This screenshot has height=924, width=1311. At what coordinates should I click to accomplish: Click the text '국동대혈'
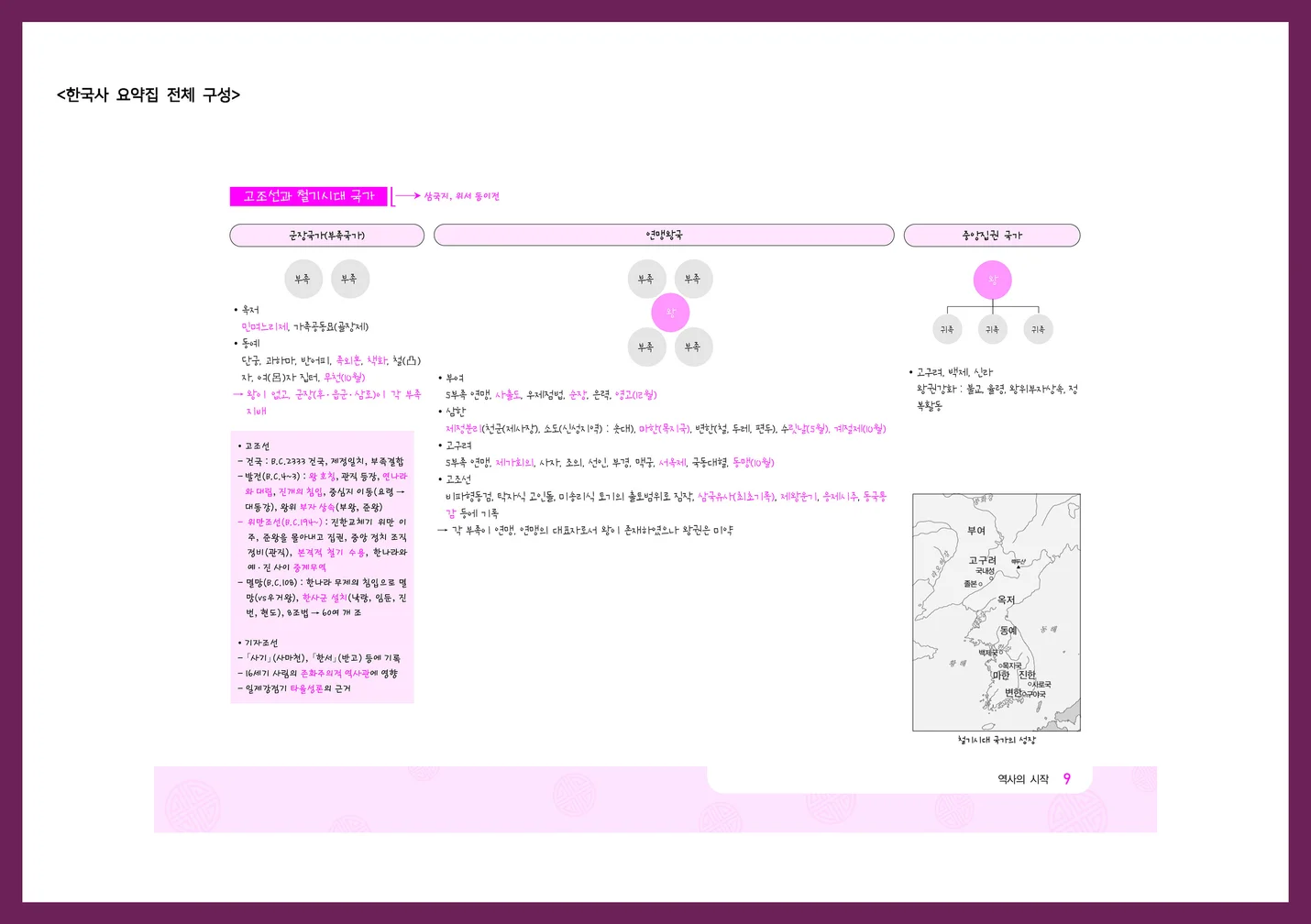[x=710, y=463]
